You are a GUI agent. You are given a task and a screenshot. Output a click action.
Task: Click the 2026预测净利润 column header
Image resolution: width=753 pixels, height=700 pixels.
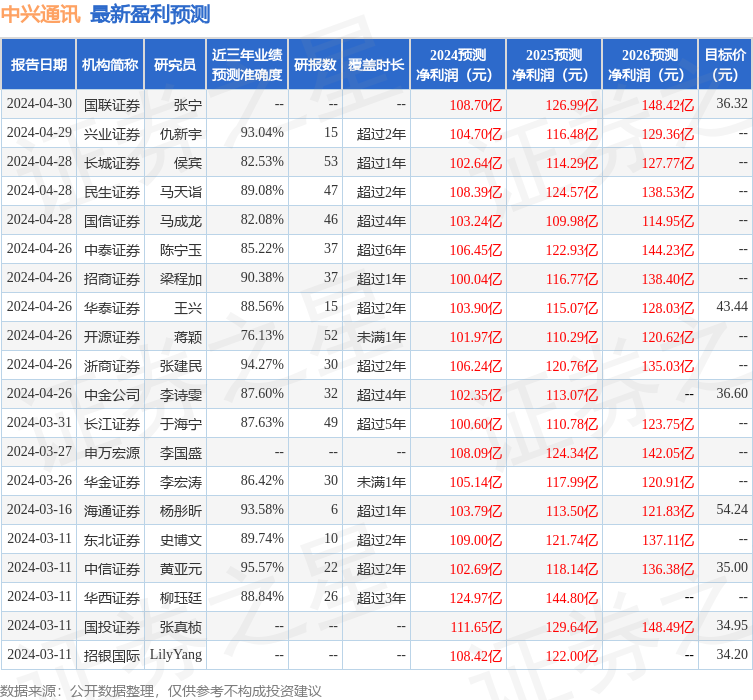tap(650, 64)
